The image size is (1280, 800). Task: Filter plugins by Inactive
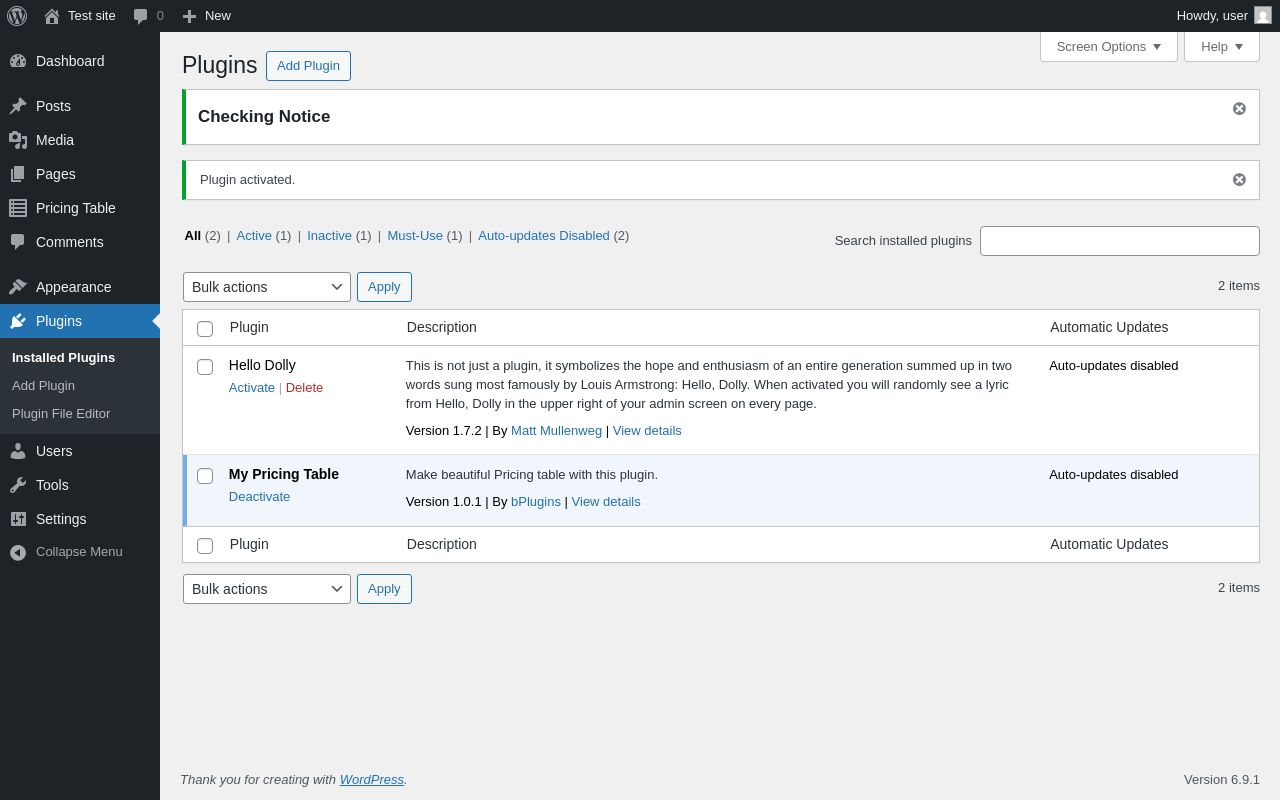[x=329, y=236]
